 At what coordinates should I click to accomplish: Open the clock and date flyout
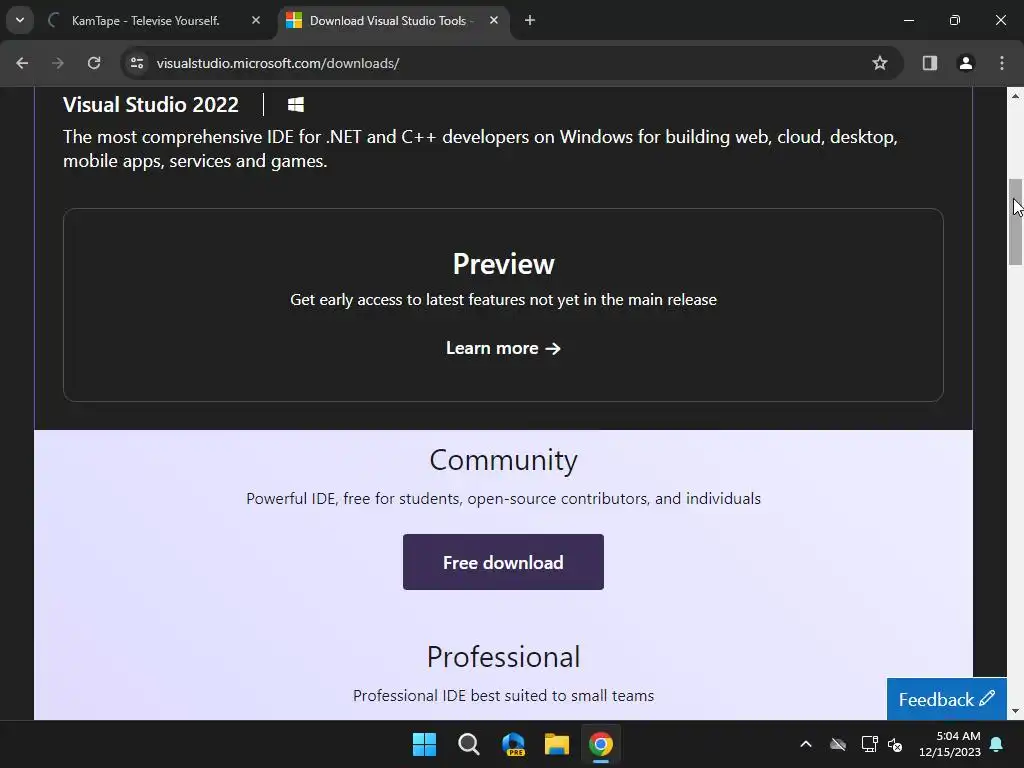point(950,744)
